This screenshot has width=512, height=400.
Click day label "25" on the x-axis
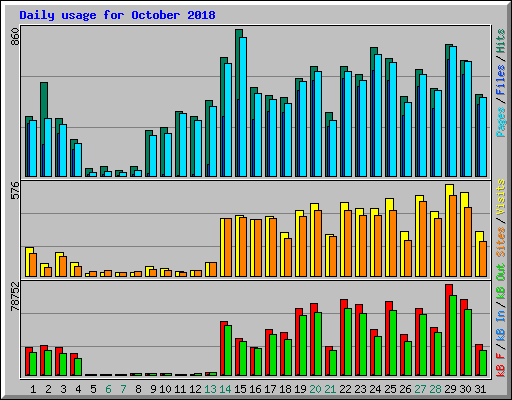390,389
